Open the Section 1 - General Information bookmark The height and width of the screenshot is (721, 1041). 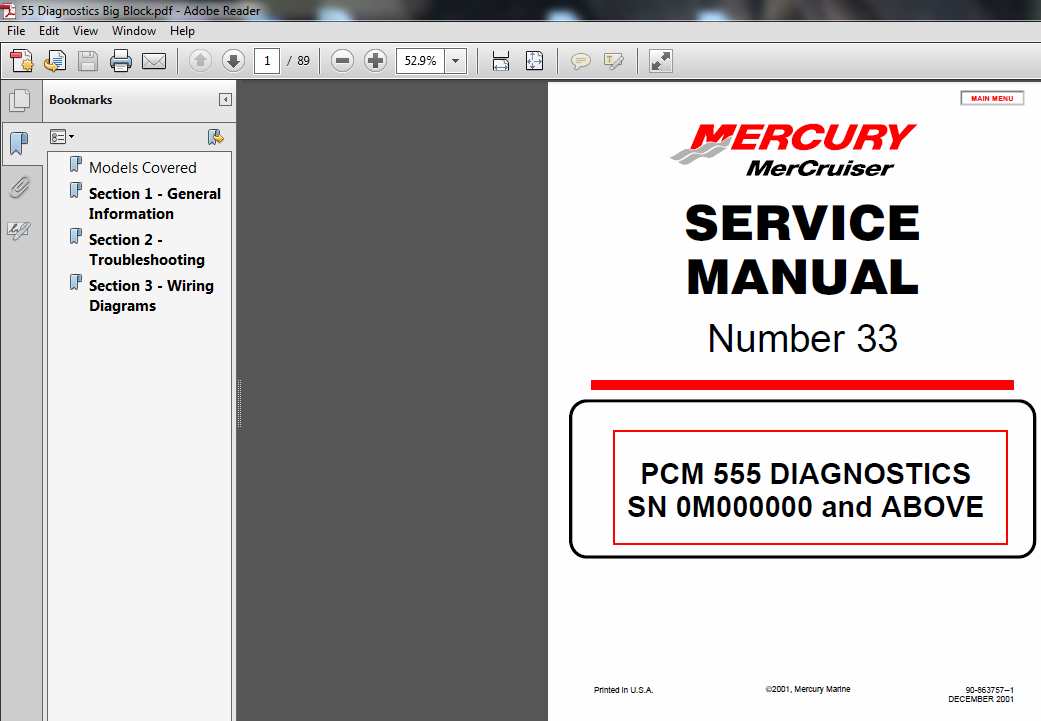coord(155,204)
